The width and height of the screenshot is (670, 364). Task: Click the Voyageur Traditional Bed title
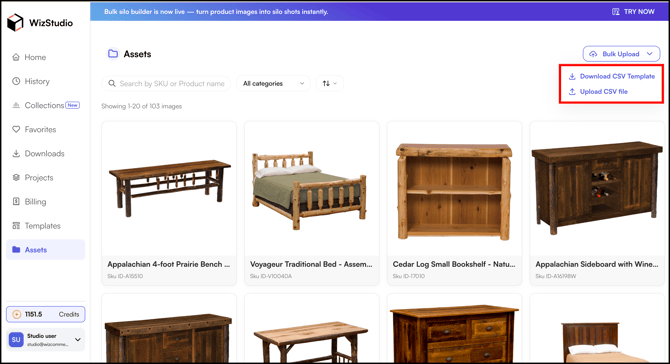tap(311, 264)
